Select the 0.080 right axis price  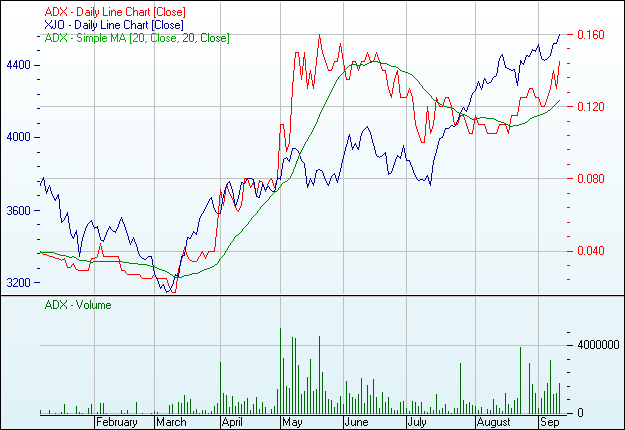pyautogui.click(x=591, y=179)
